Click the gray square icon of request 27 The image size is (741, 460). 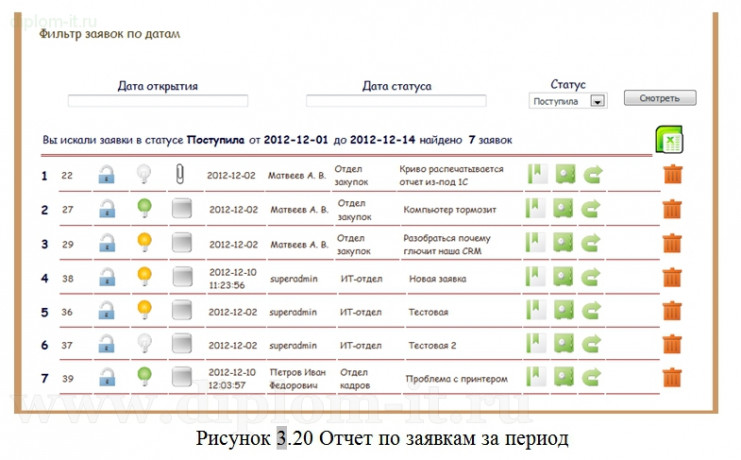(182, 208)
